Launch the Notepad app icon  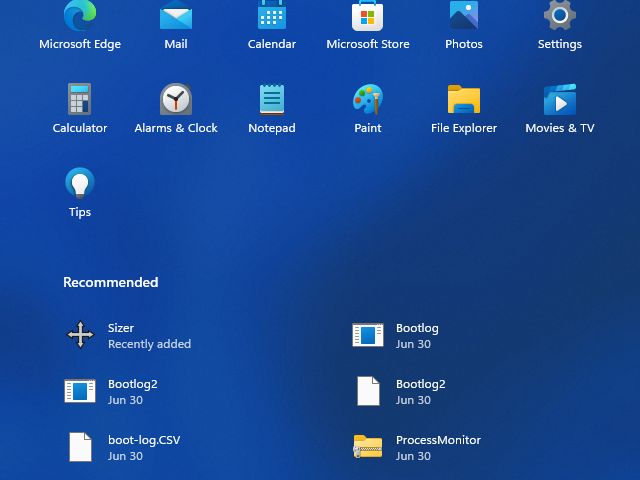[x=272, y=99]
